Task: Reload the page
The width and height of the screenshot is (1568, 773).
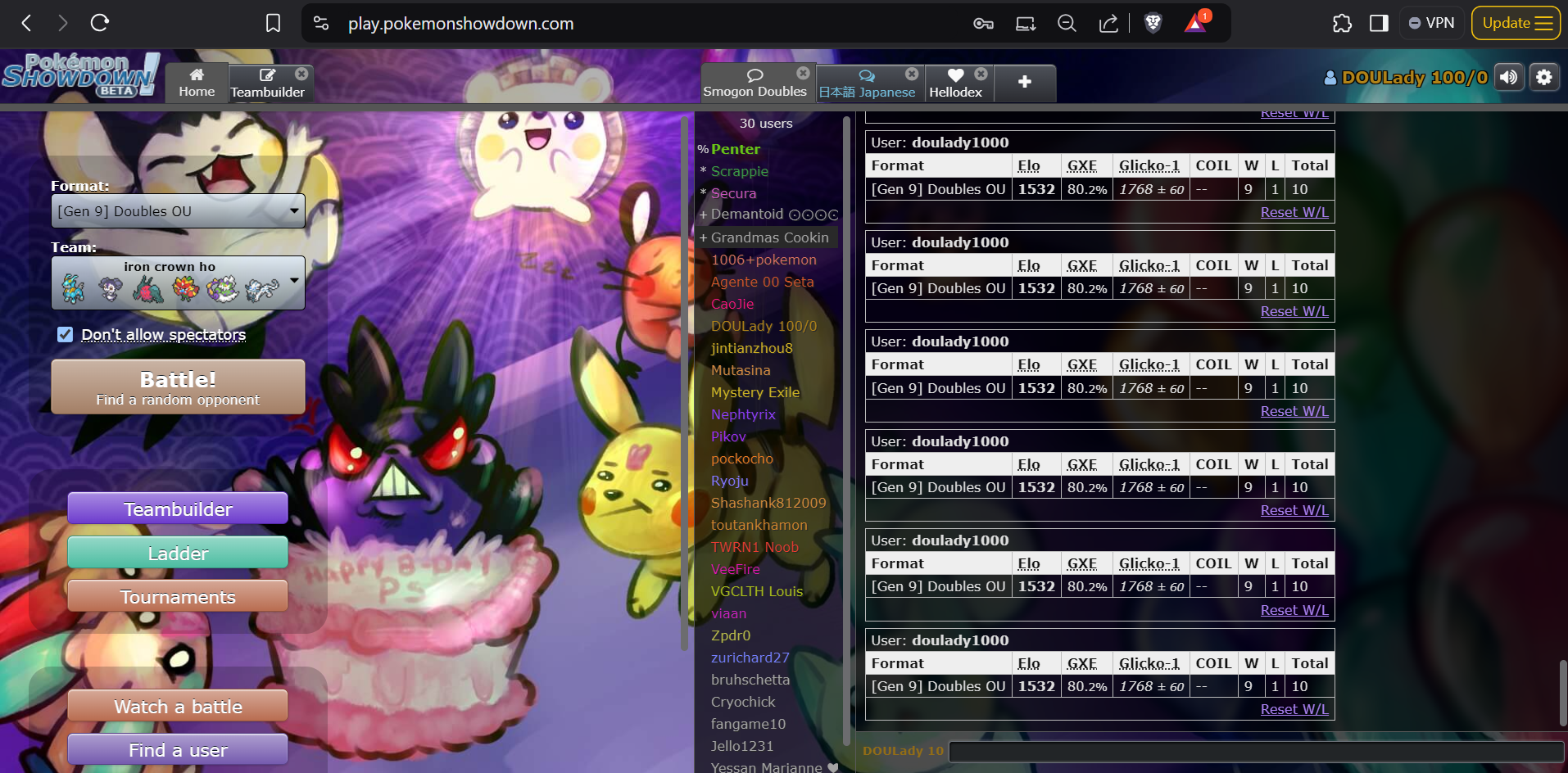Action: click(100, 23)
